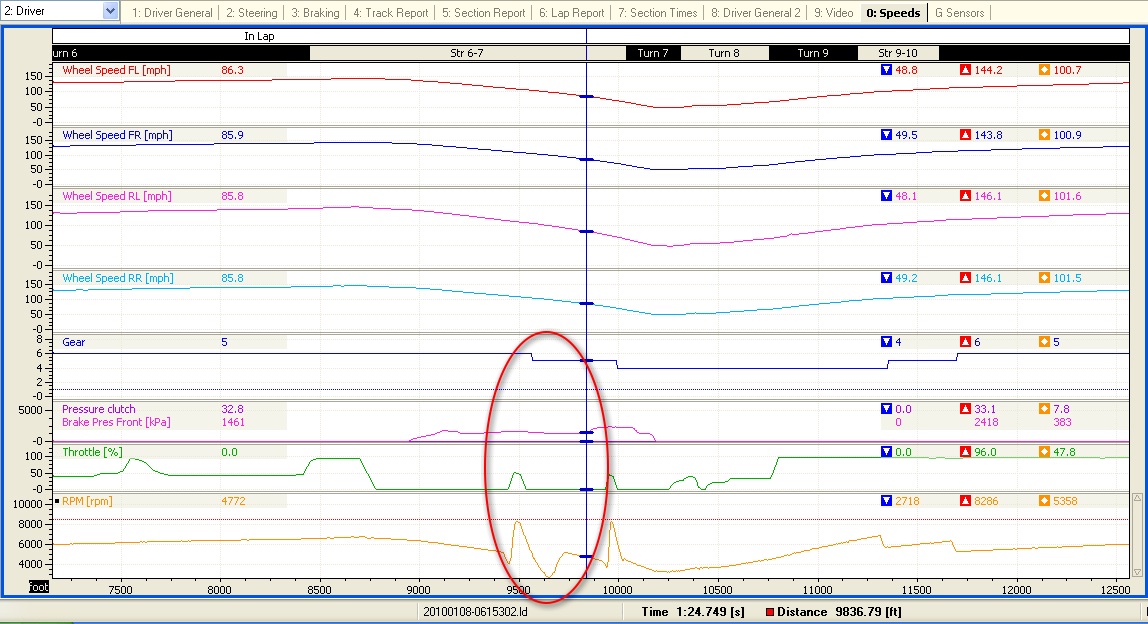Select 'Str 9-10' track section
The width and height of the screenshot is (1148, 624).
click(x=898, y=53)
